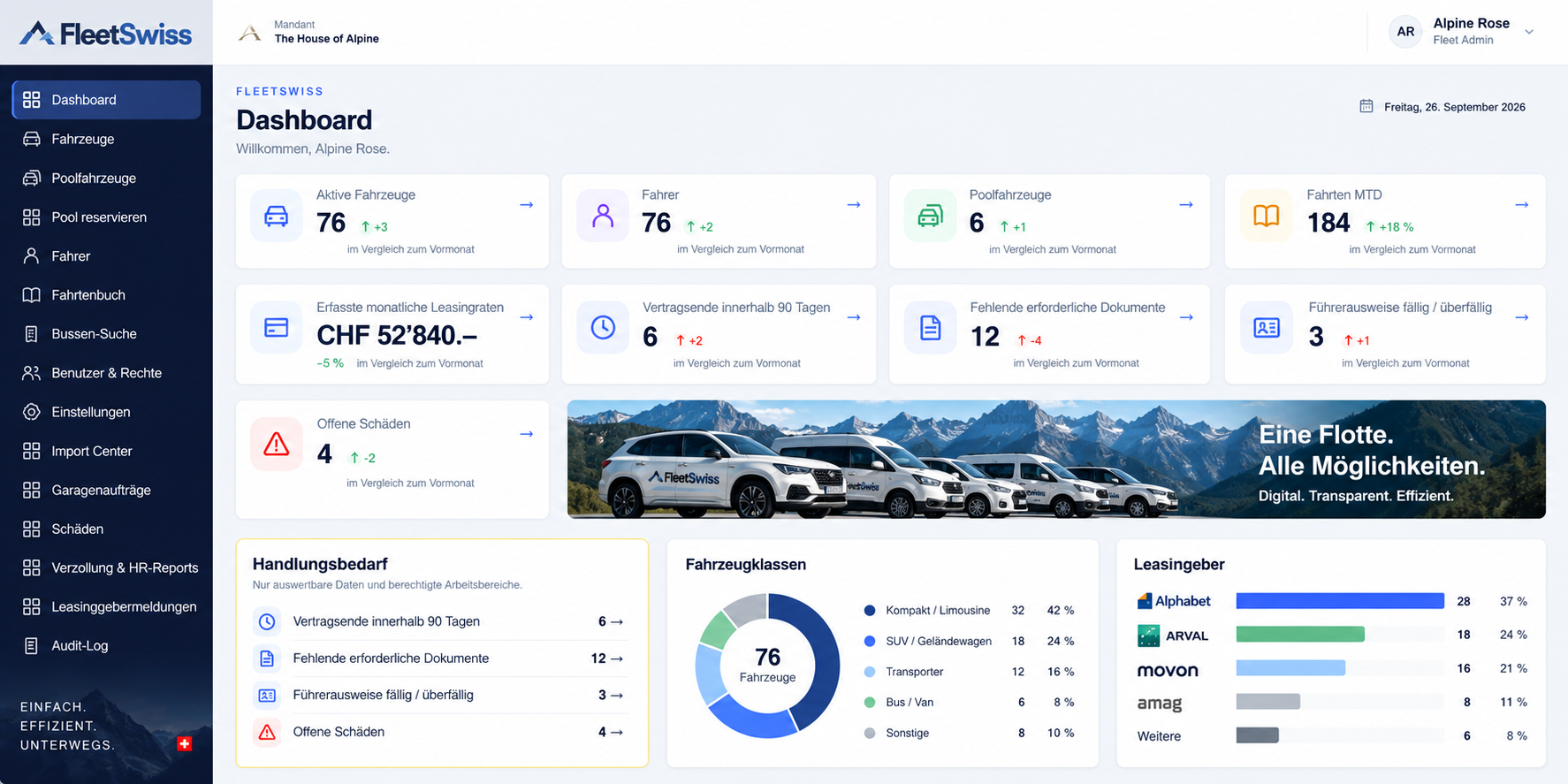Click the Schäden sidebar icon
1568x784 pixels.
click(31, 529)
